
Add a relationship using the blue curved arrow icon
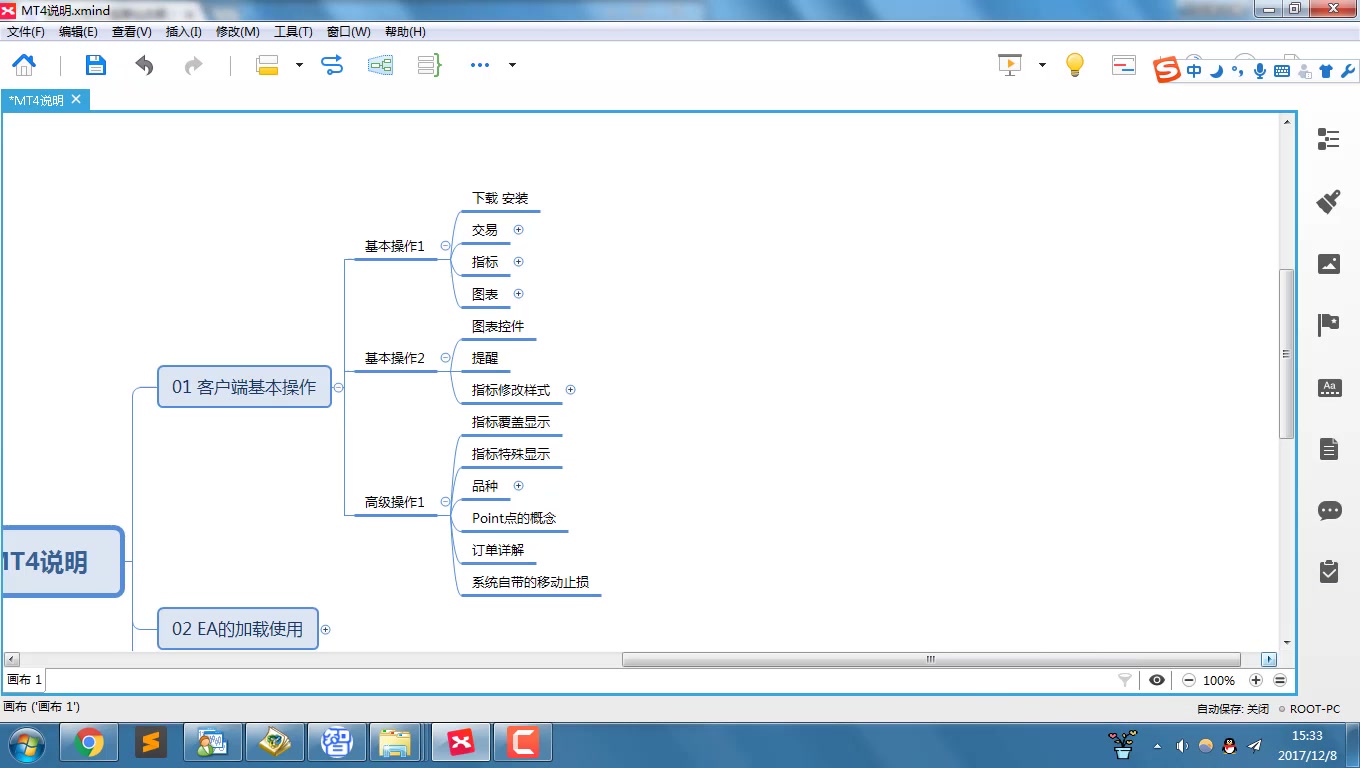[332, 65]
